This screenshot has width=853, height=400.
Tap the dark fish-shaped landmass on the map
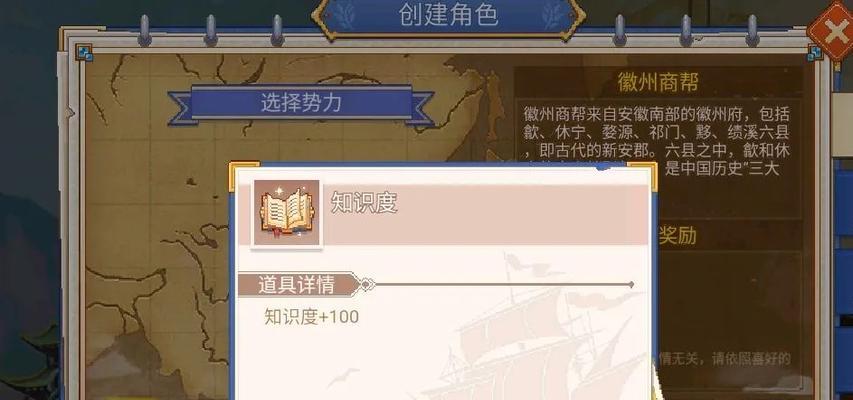pos(494,107)
